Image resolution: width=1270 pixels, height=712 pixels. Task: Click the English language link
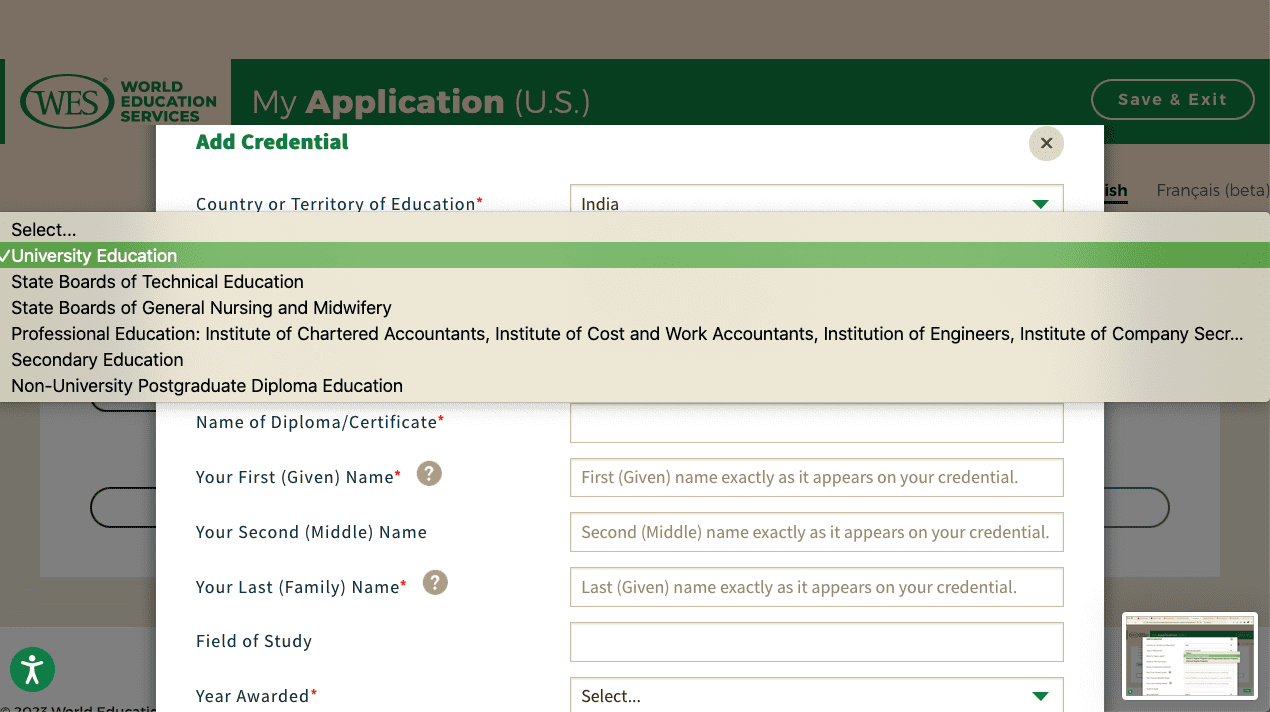pos(1110,190)
